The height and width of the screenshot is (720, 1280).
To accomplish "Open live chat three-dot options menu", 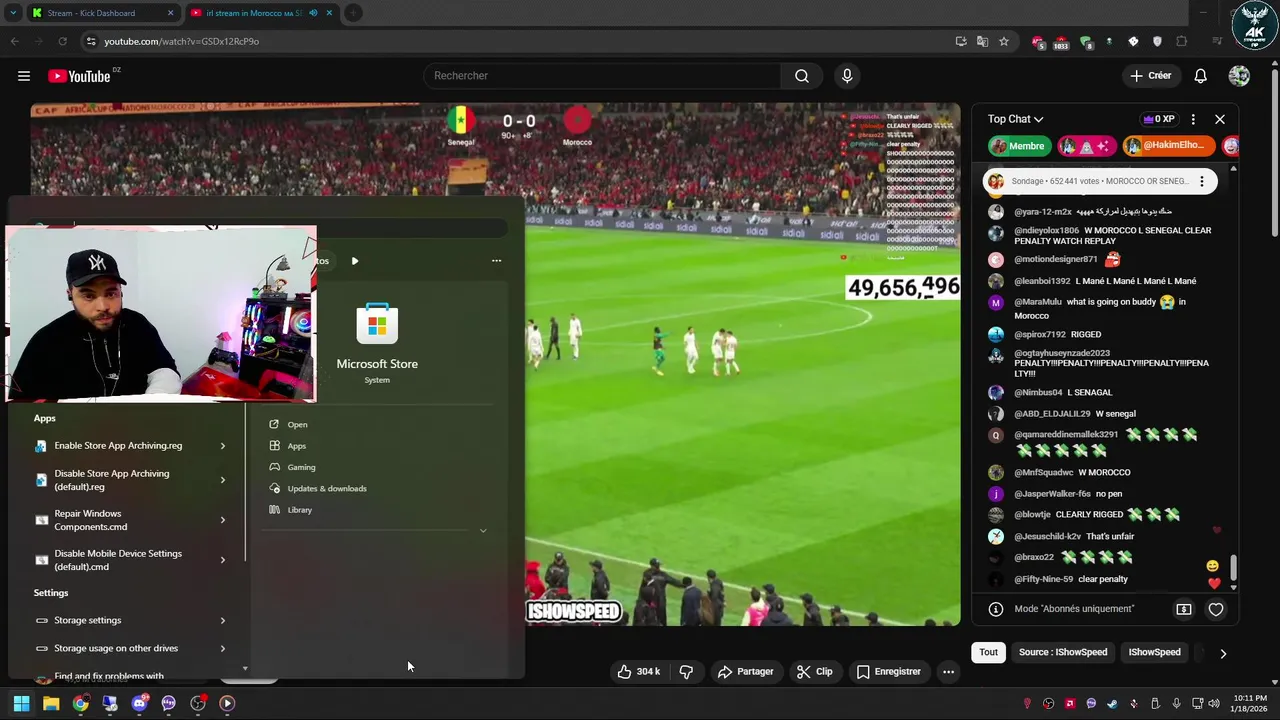I will [1193, 119].
